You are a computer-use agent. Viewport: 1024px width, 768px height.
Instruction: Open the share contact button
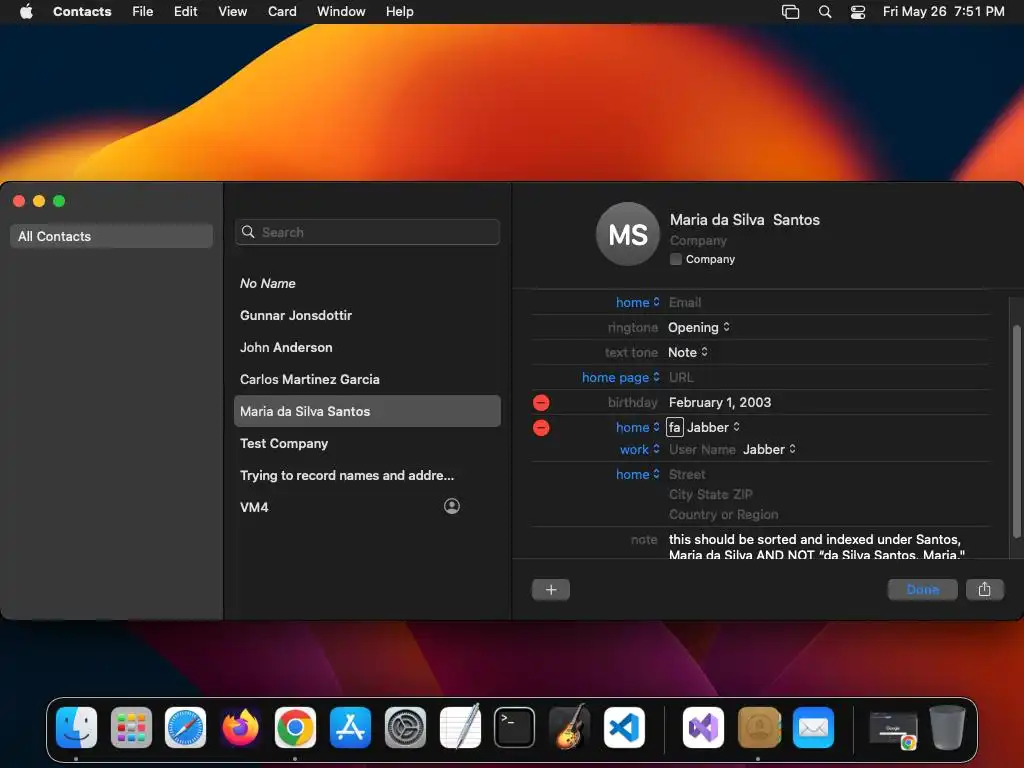pos(984,590)
